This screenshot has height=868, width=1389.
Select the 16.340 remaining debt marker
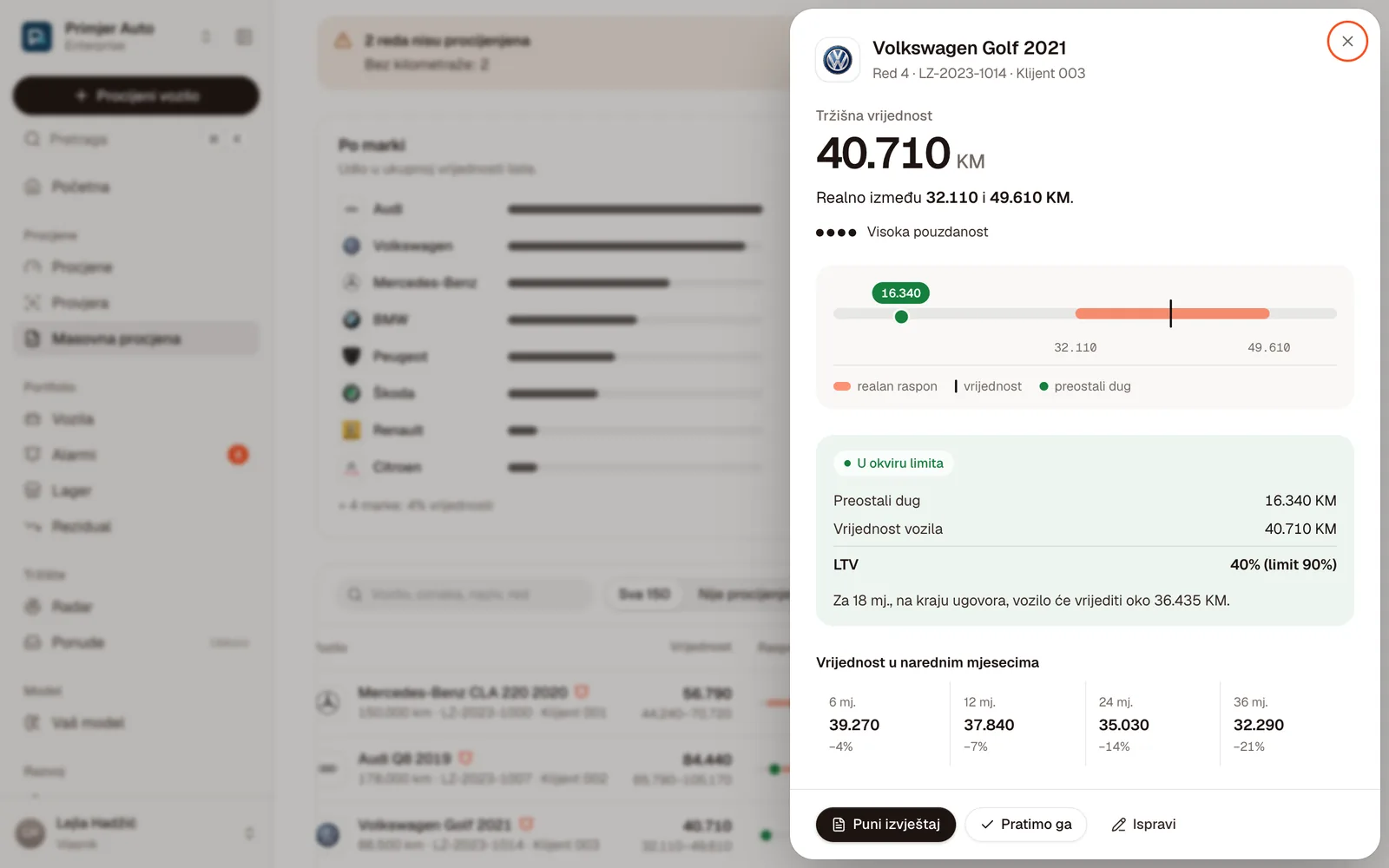click(901, 293)
